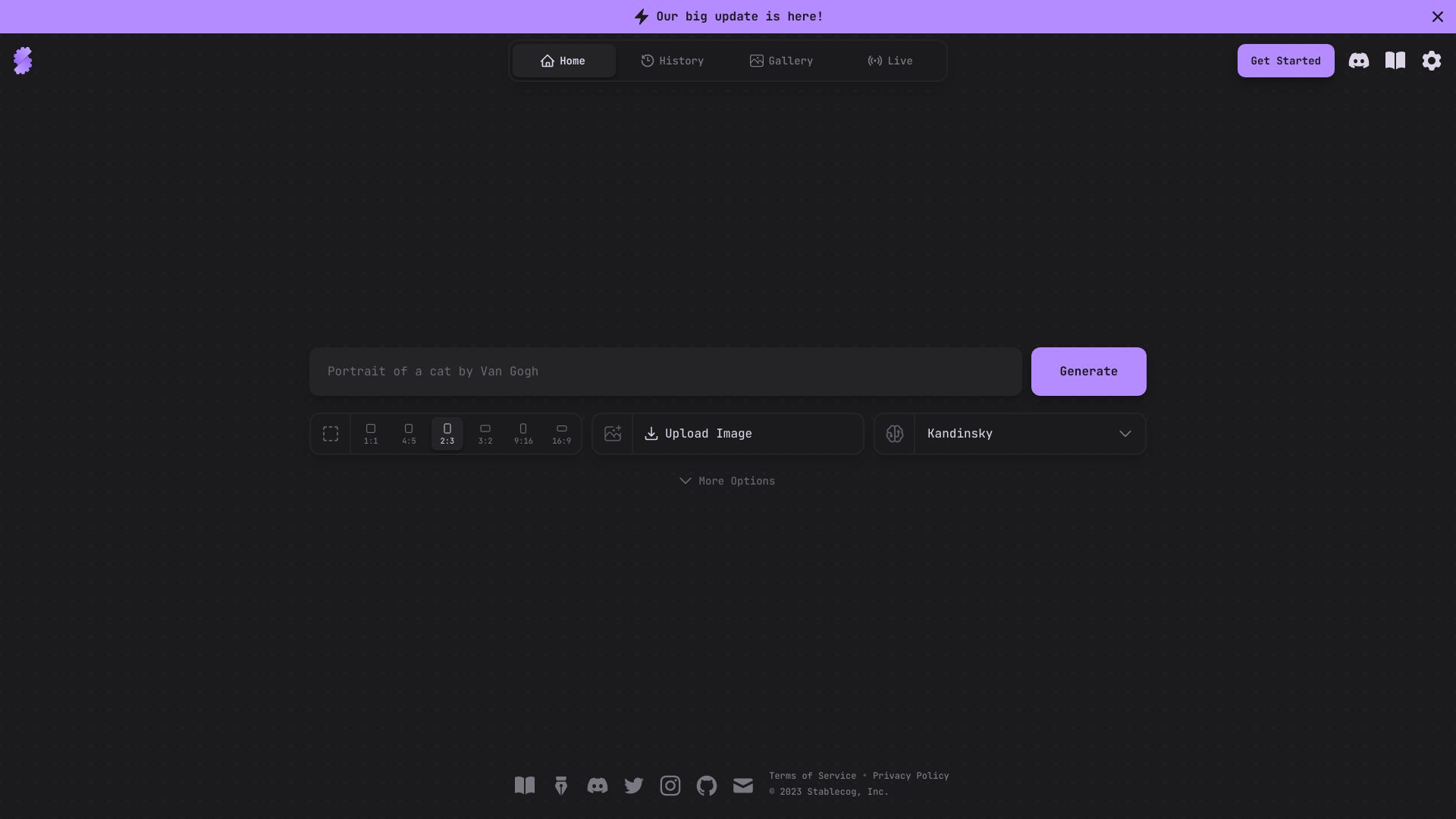
Task: Click the Generate button
Action: click(x=1088, y=371)
